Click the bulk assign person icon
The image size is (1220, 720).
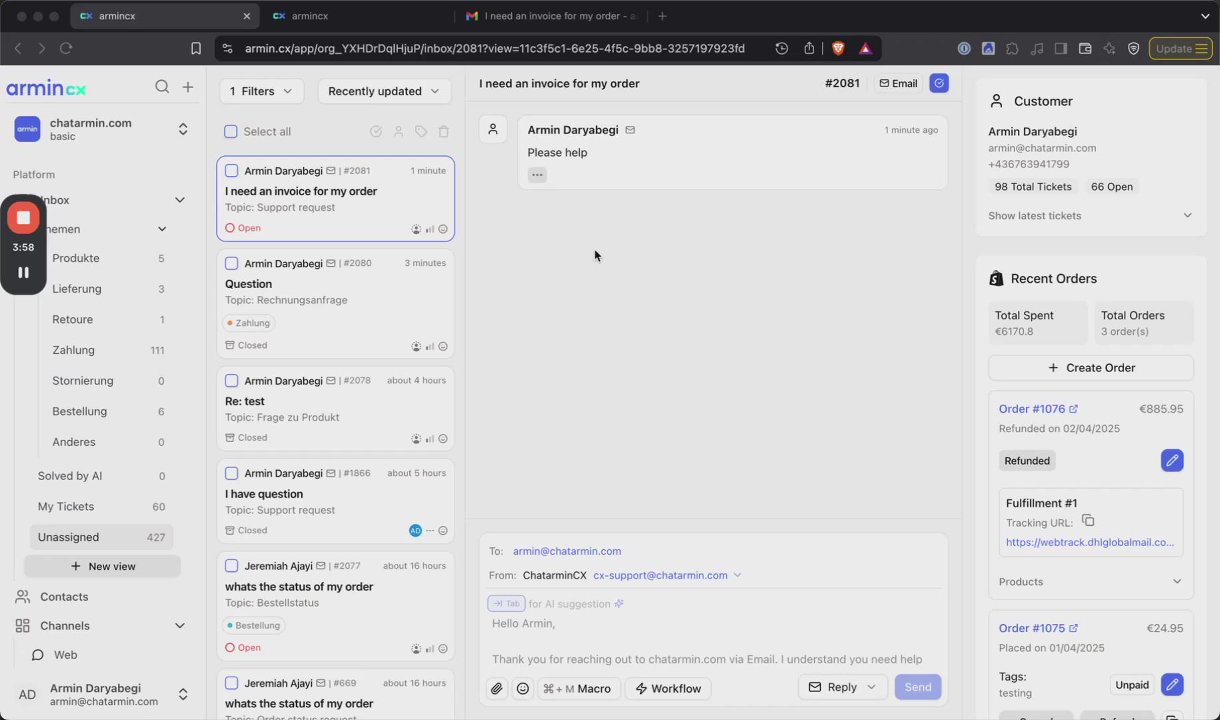pos(398,131)
